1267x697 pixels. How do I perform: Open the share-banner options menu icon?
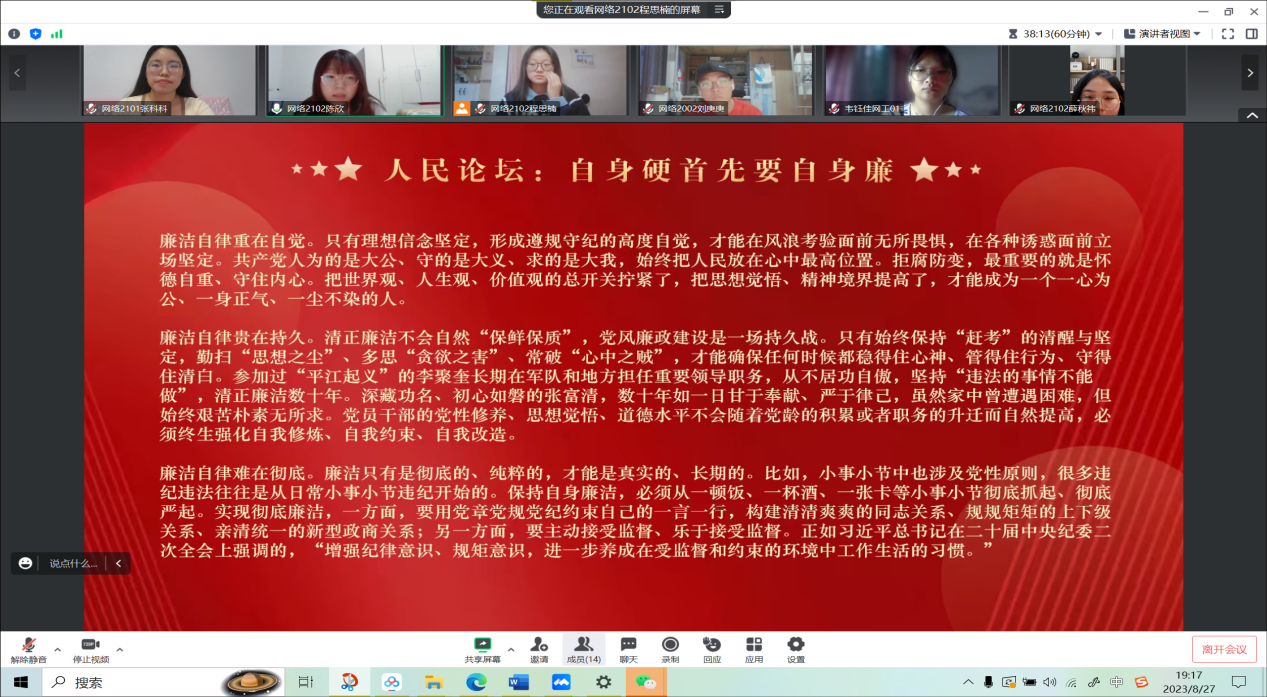(719, 9)
